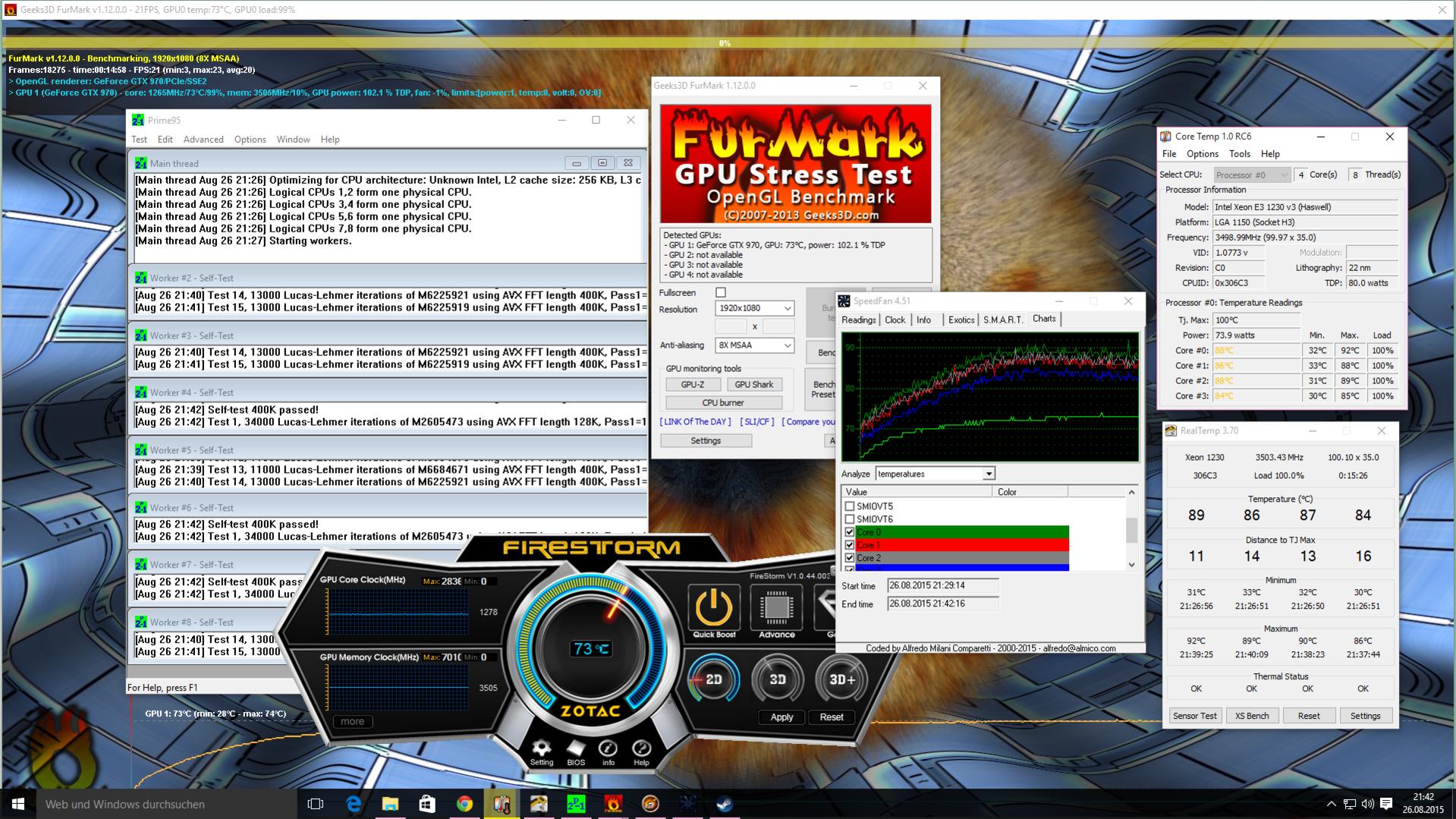Check the SMIOVT5 box in SpeedFan
The height and width of the screenshot is (819, 1456).
[850, 506]
